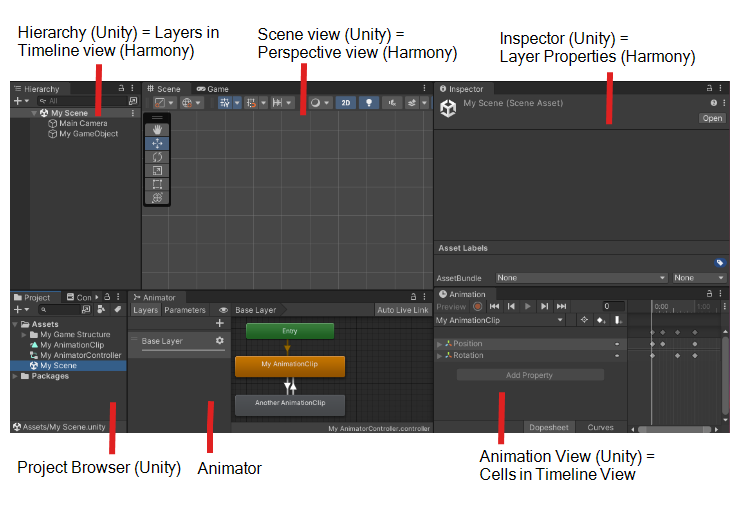Jump to last keyframe in Animation
The image size is (740, 510).
pyautogui.click(x=561, y=306)
